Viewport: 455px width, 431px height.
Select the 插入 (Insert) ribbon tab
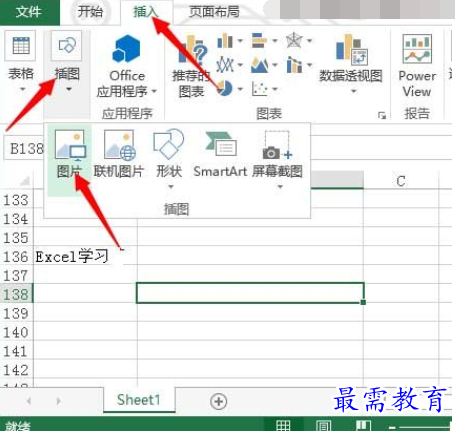point(146,12)
